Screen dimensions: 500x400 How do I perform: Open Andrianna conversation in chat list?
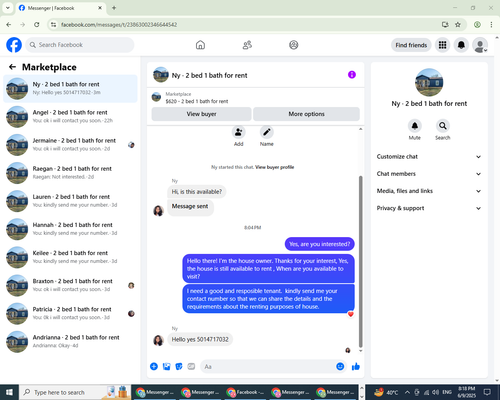click(70, 341)
